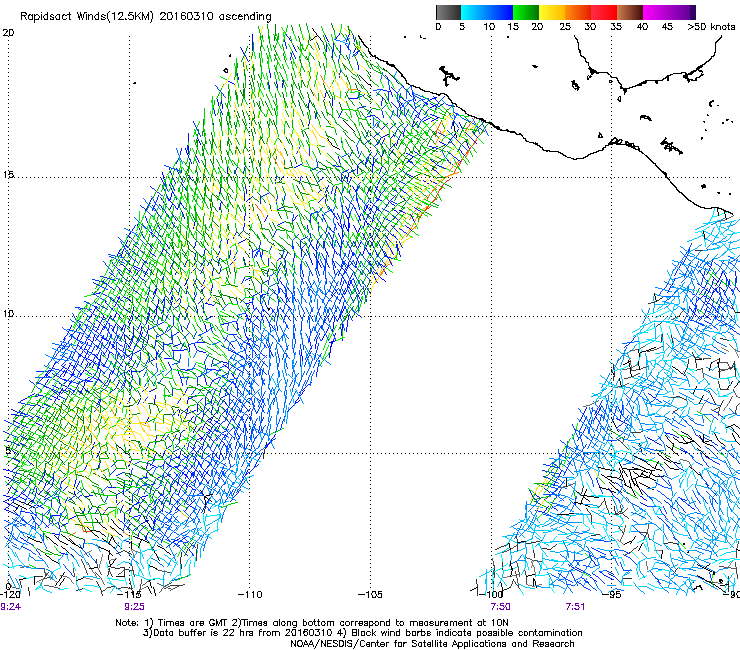
Task: Click the gray 0-5 knots legend swatch
Action: 448,12
